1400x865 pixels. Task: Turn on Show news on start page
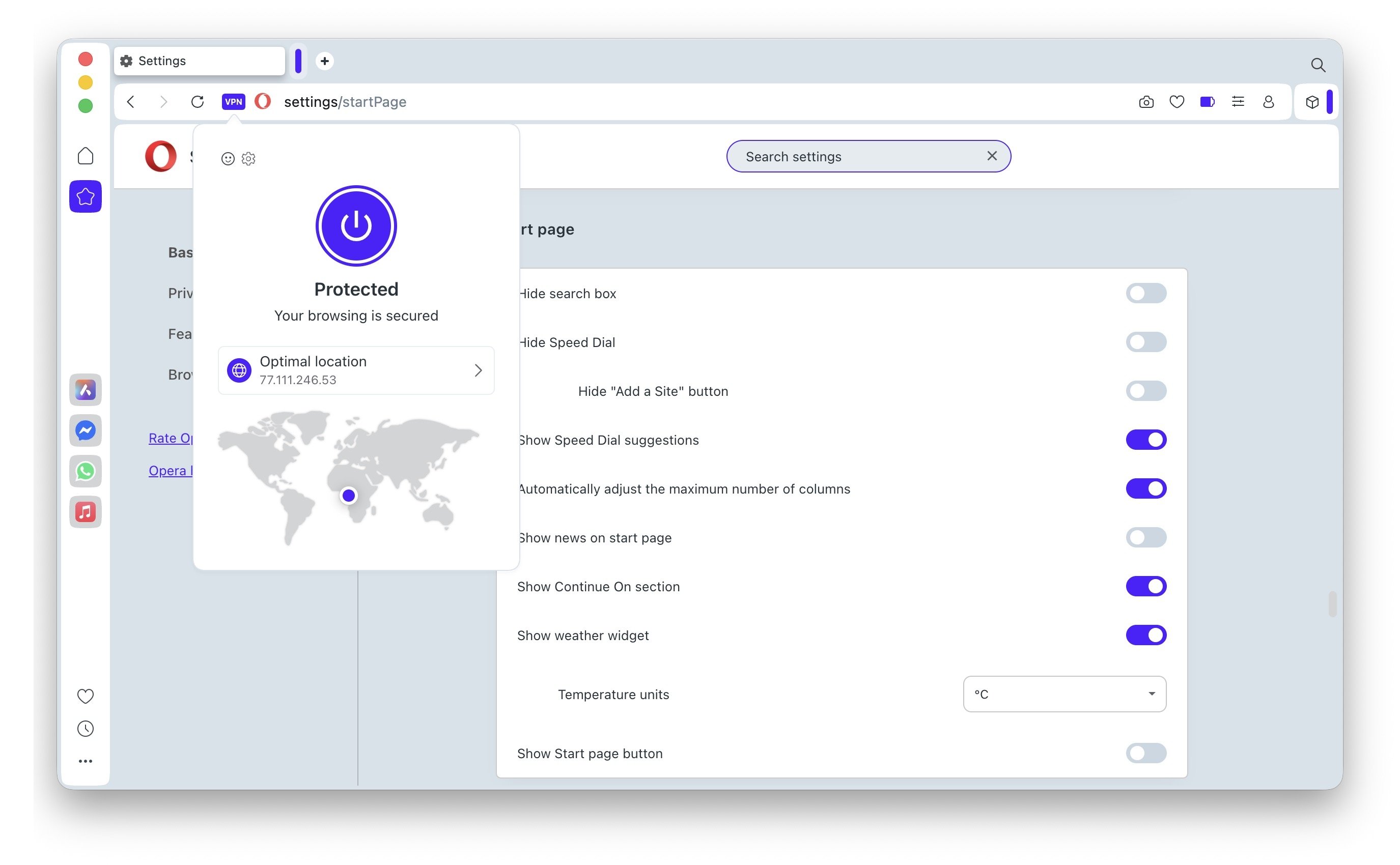pos(1145,537)
